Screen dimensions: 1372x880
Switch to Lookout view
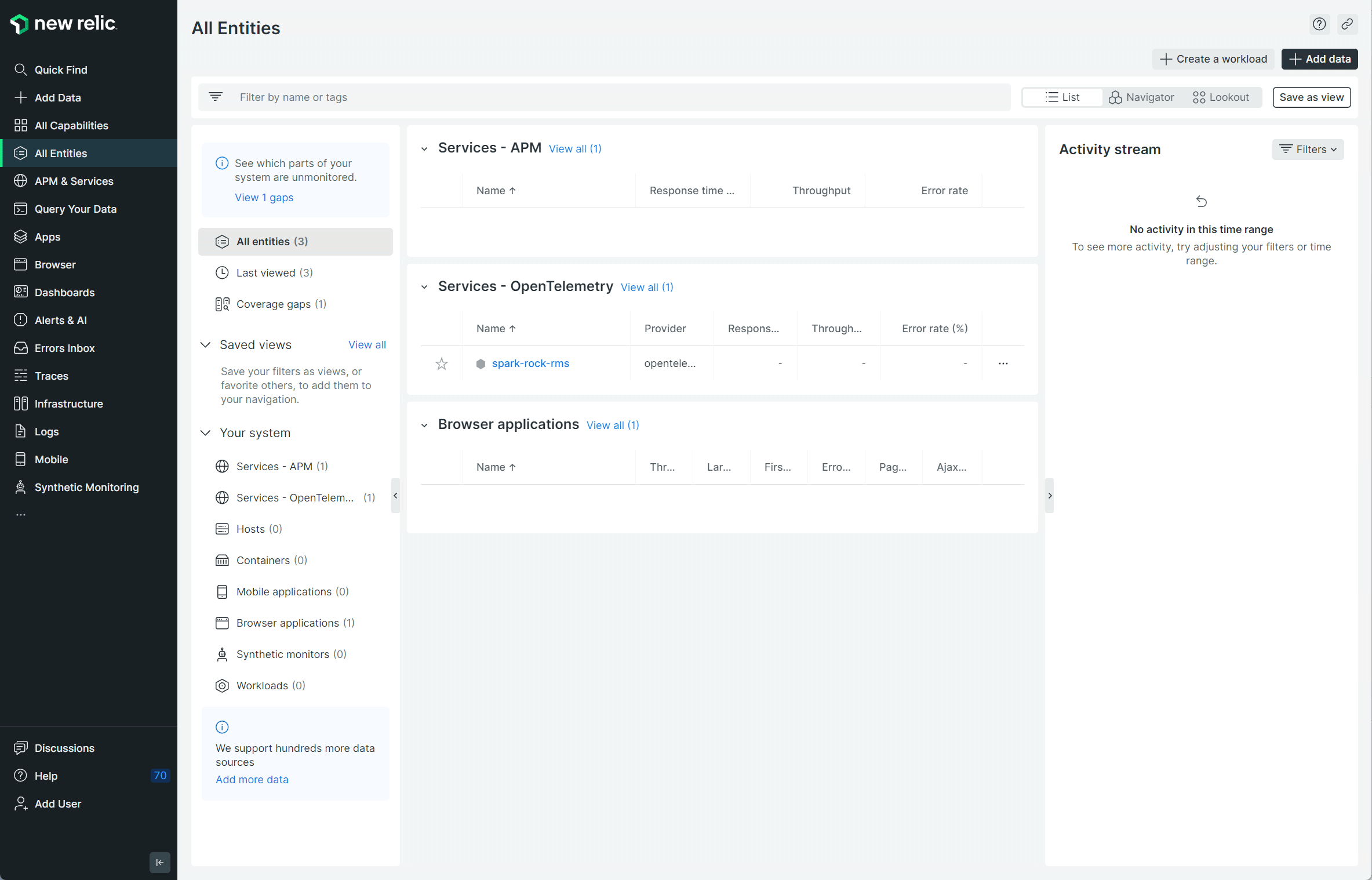(x=1221, y=97)
